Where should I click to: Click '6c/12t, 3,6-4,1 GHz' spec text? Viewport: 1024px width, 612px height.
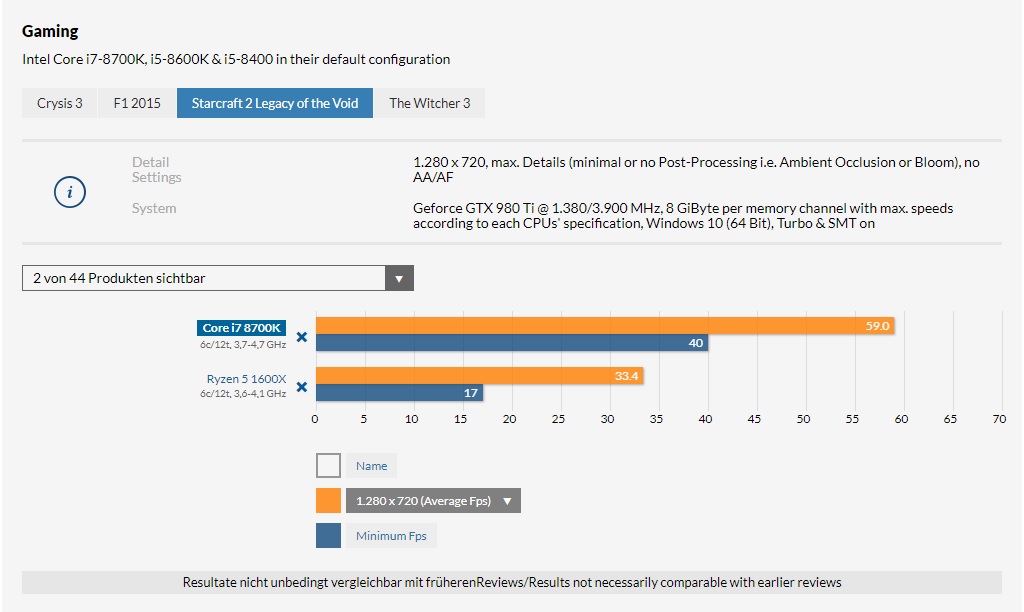243,394
